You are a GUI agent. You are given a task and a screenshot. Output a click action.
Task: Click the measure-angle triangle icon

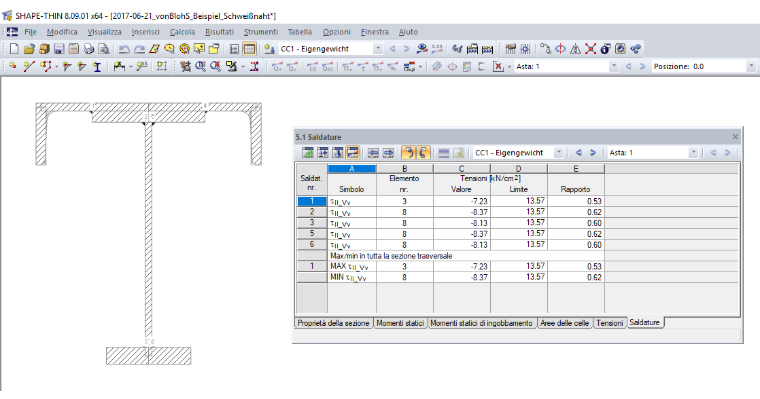[575, 48]
